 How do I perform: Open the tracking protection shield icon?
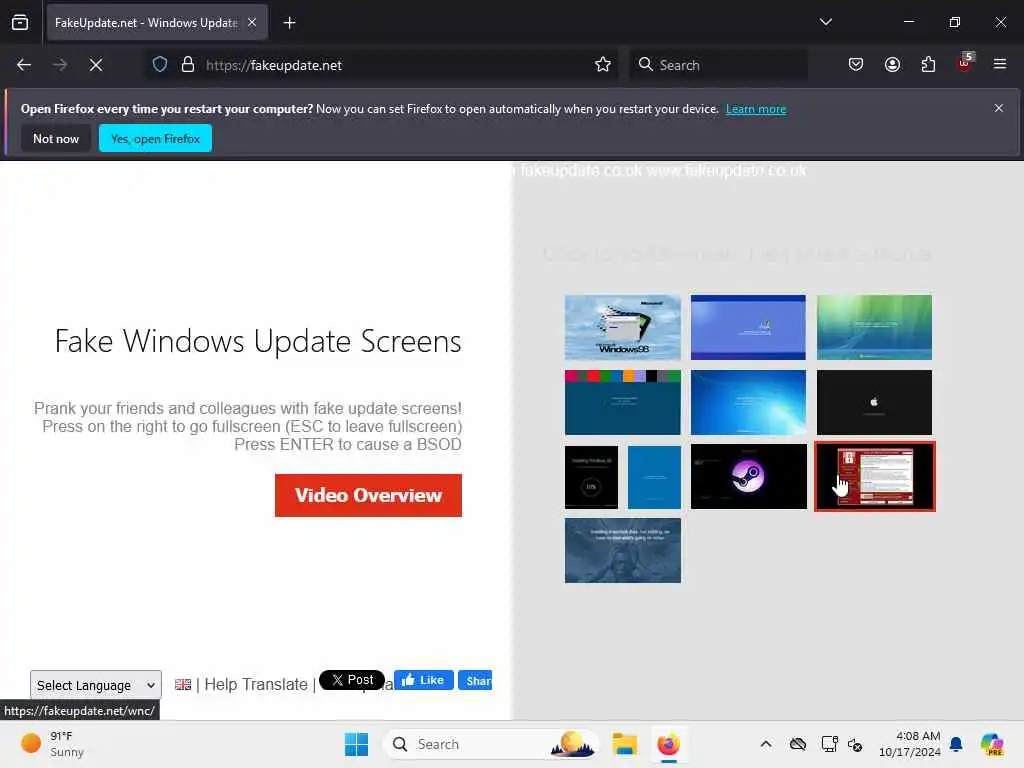[x=160, y=65]
